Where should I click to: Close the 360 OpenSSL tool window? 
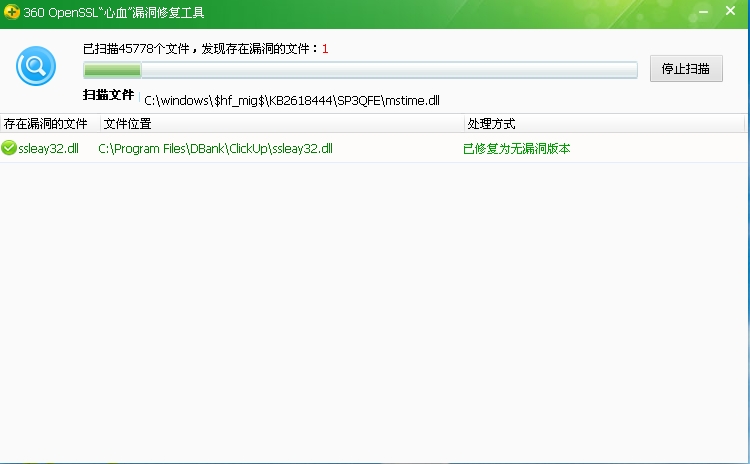[730, 11]
